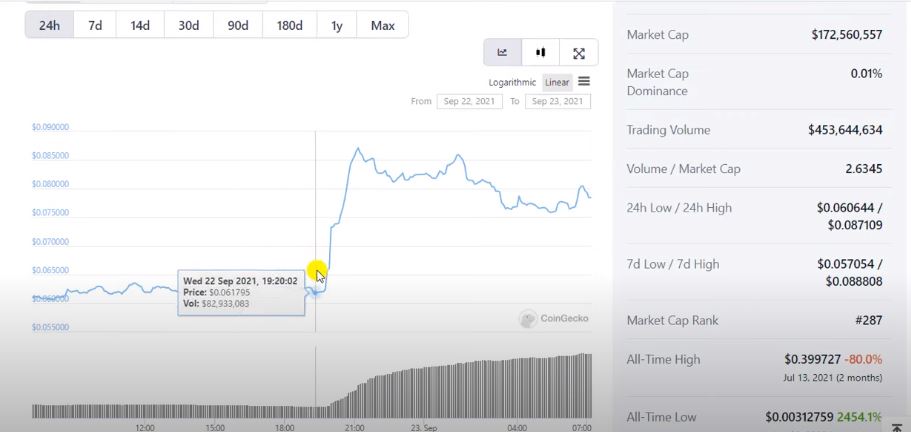Switch to line chart view icon

tap(503, 53)
